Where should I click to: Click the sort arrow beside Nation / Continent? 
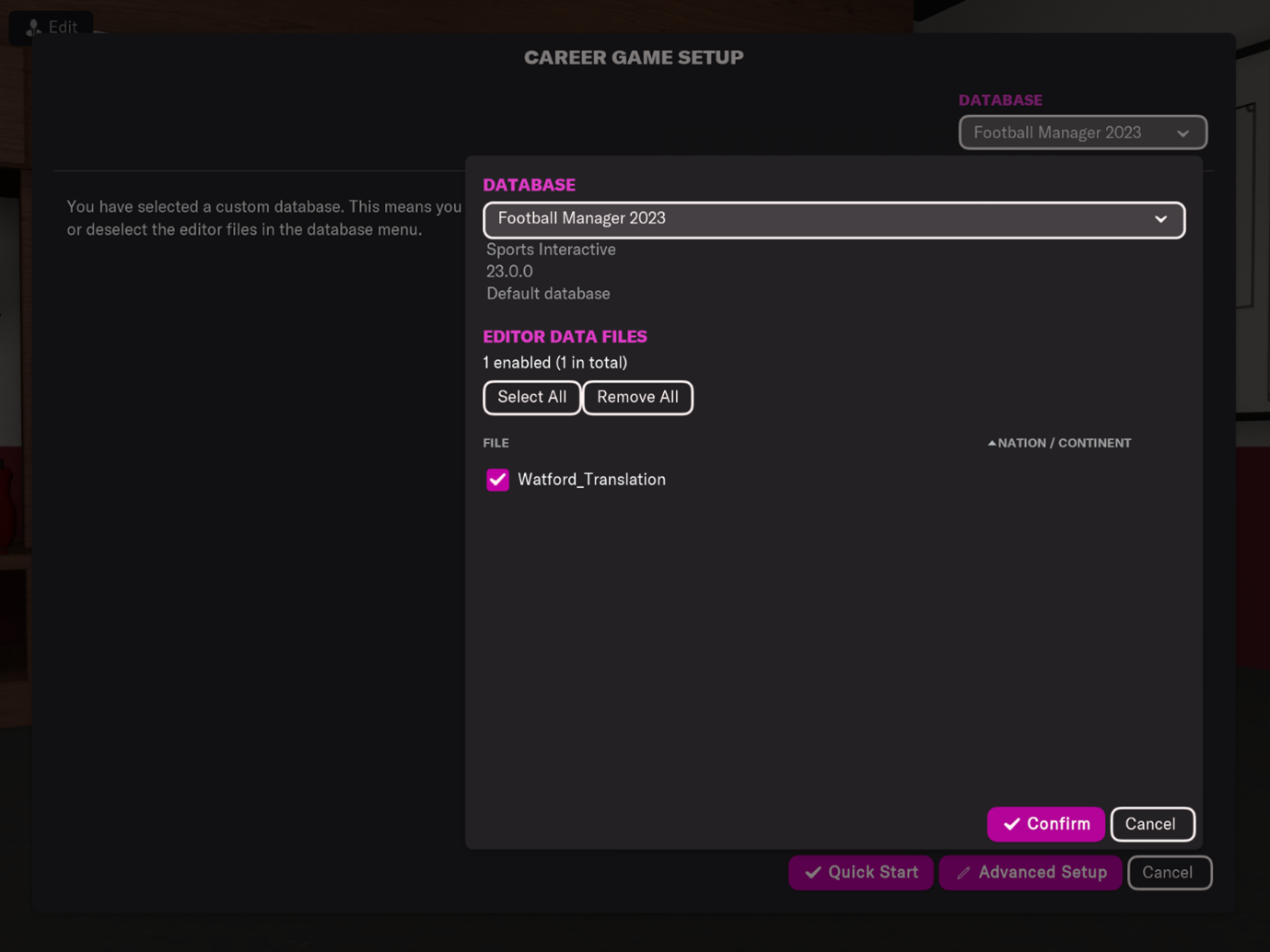point(992,443)
